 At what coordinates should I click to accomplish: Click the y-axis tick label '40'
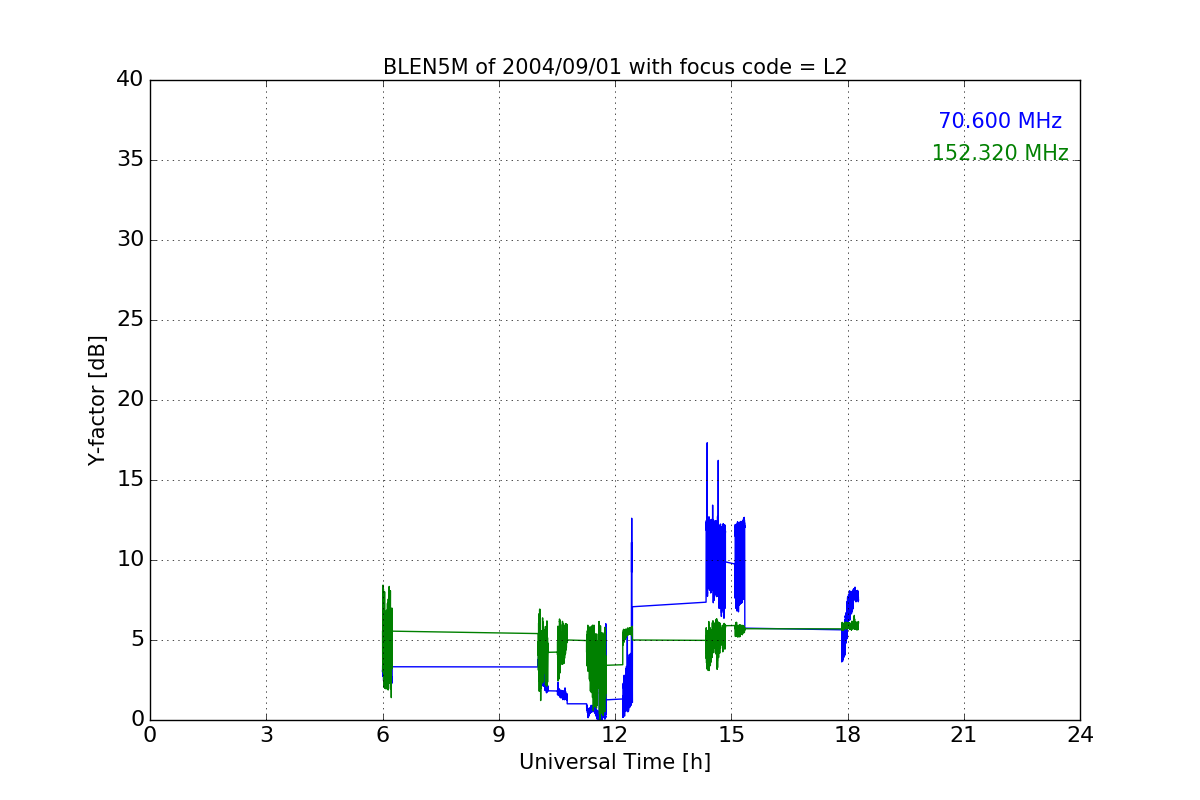point(129,80)
